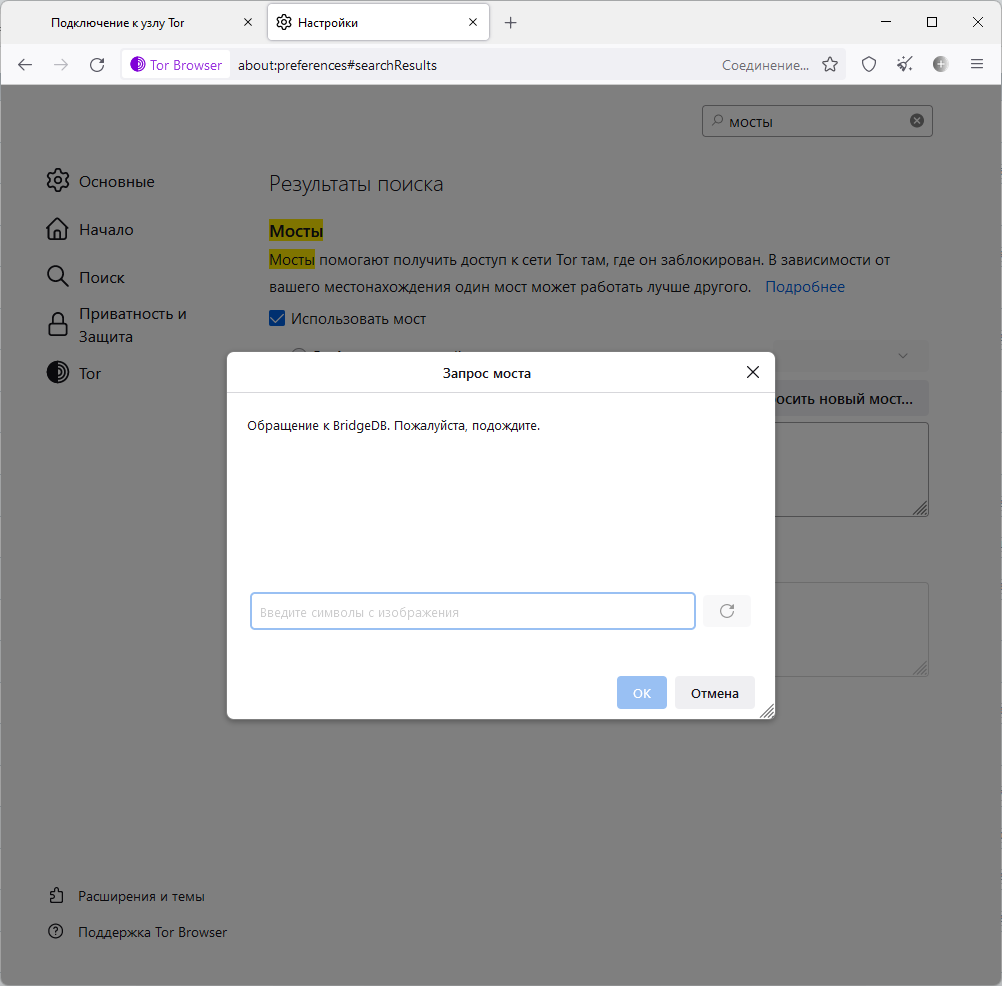Open Поиск settings category
This screenshot has width=1002, height=986.
[85, 277]
